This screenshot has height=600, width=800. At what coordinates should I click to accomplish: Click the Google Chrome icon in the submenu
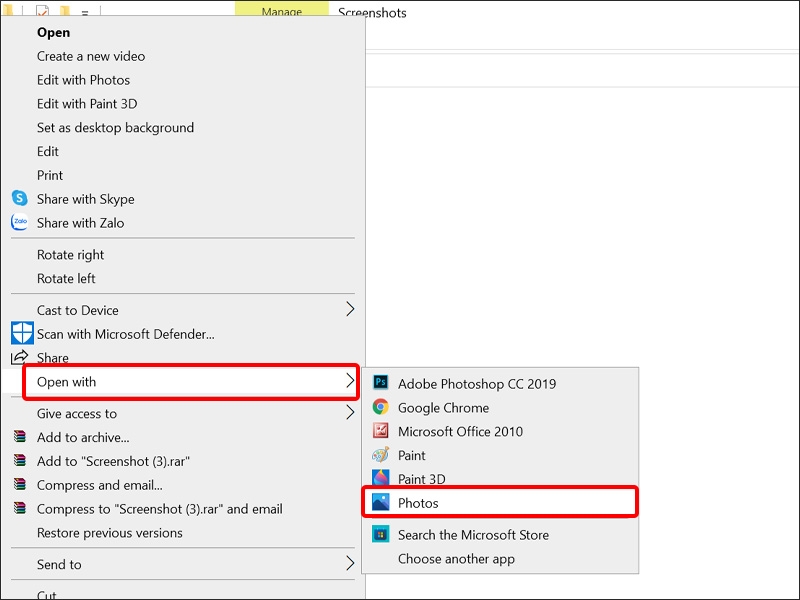pos(381,407)
